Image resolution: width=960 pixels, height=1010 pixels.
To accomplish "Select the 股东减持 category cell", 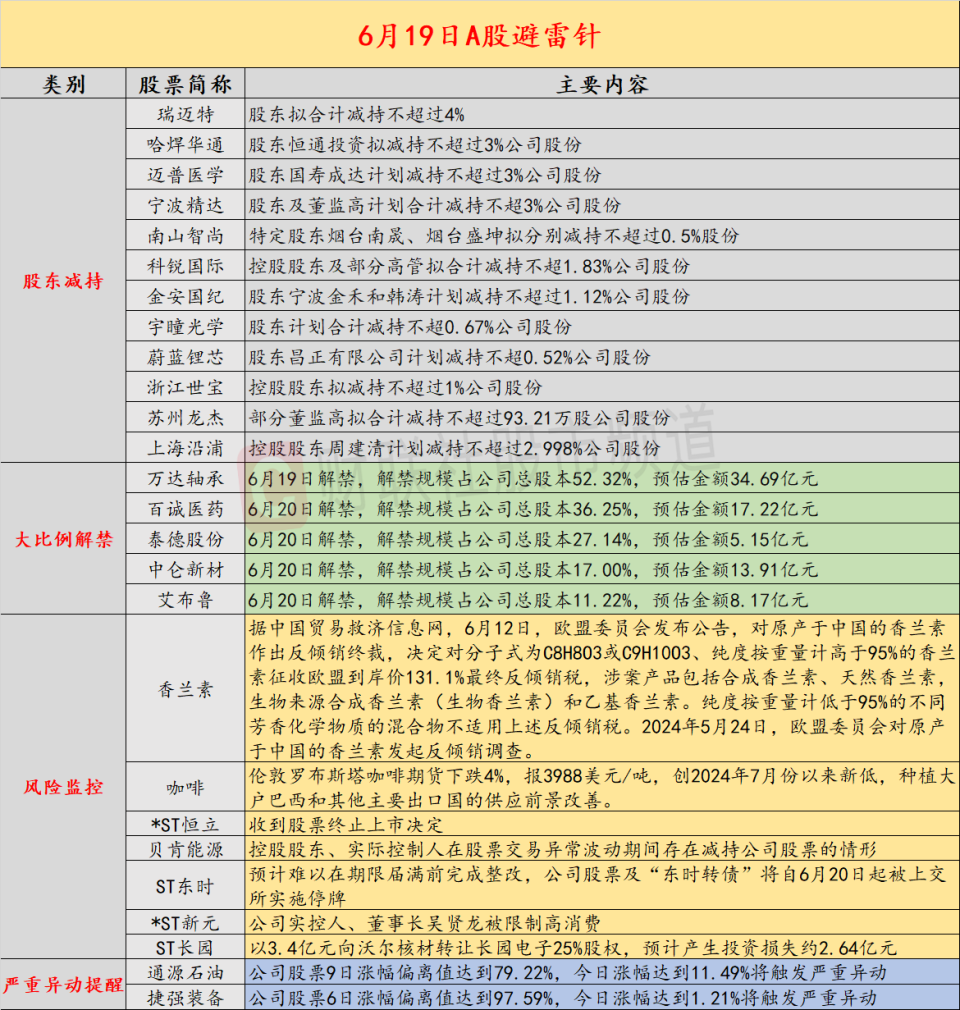I will click(63, 281).
